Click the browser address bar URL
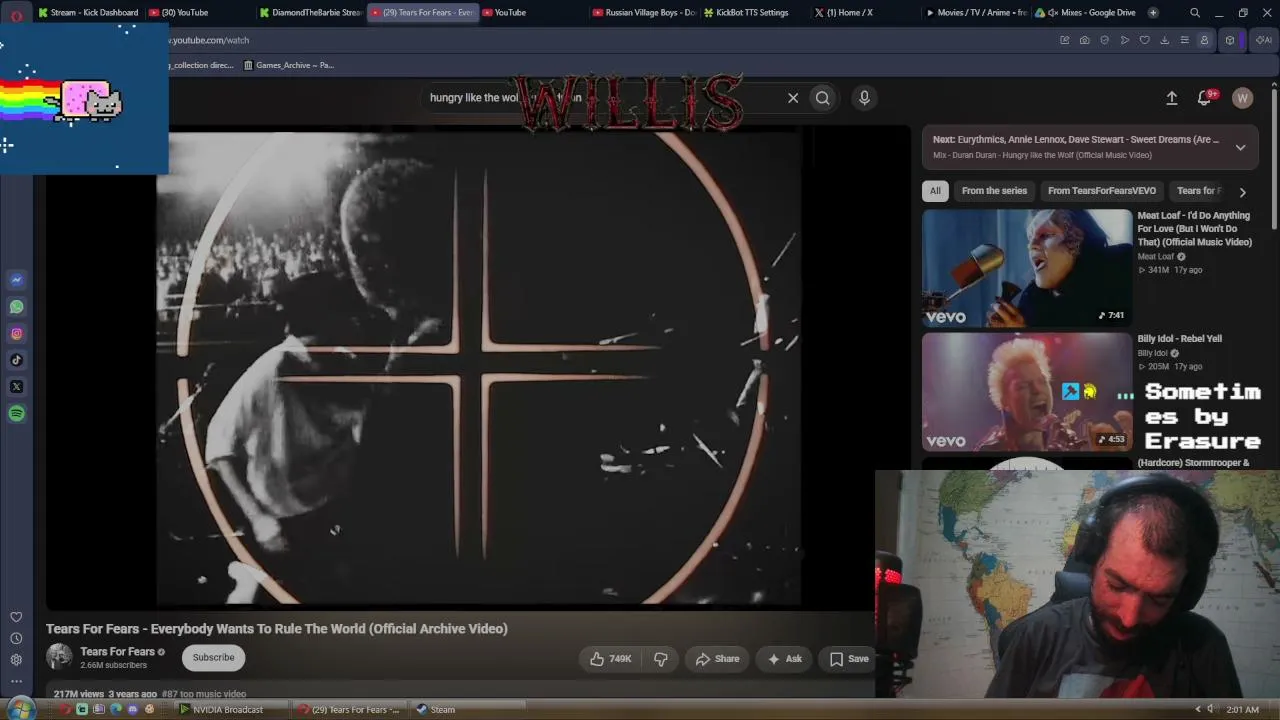This screenshot has width=1280, height=720. coord(208,40)
